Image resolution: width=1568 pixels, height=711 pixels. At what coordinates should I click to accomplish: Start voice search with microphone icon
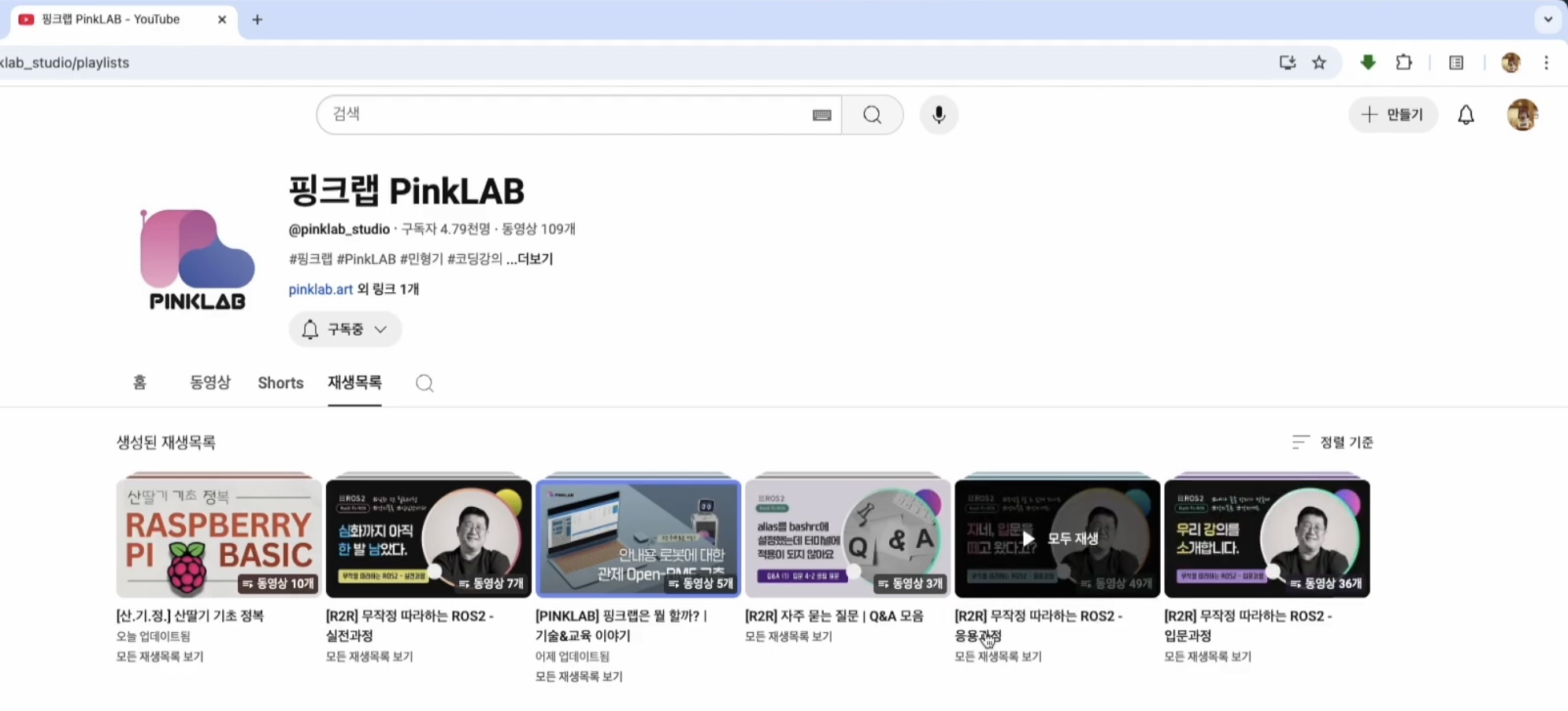point(939,115)
